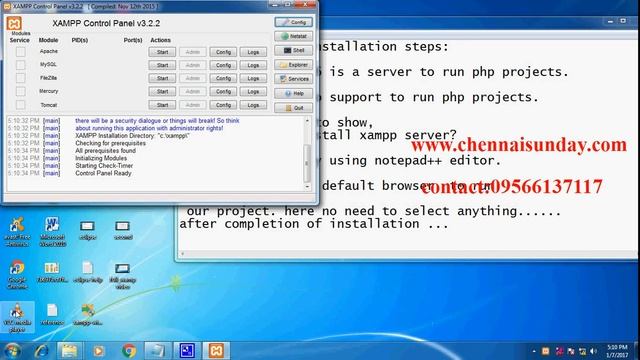640x360 pixels.
Task: View FileZilla Logs
Action: 253,78
